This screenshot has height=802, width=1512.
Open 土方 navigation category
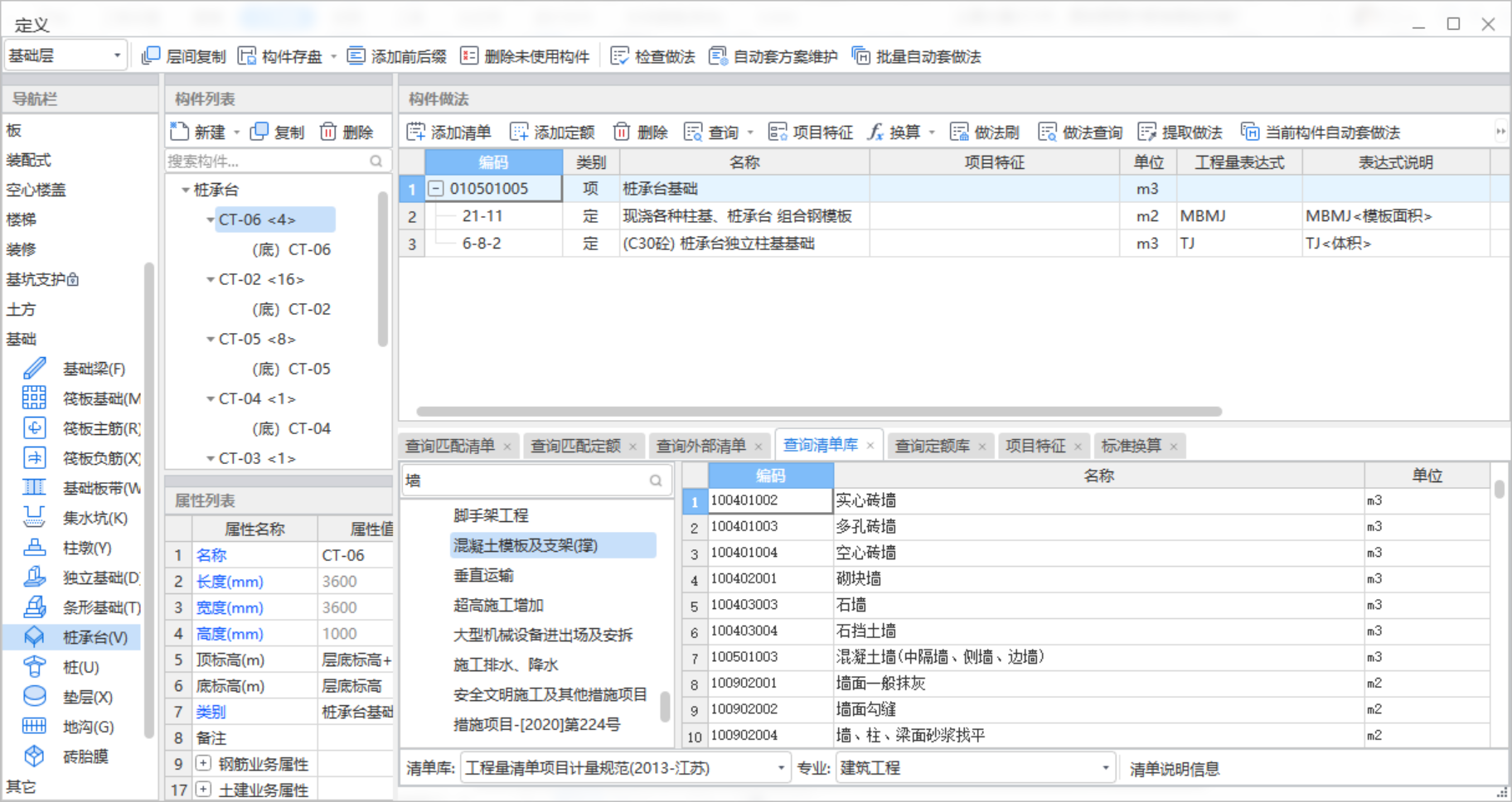click(x=21, y=309)
